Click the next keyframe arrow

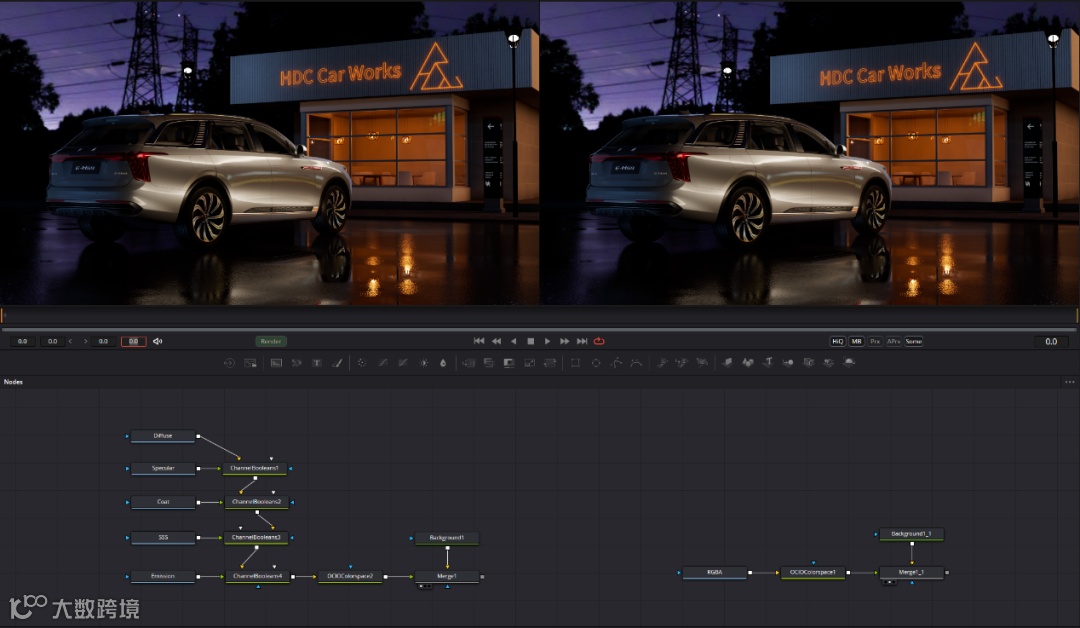85,342
